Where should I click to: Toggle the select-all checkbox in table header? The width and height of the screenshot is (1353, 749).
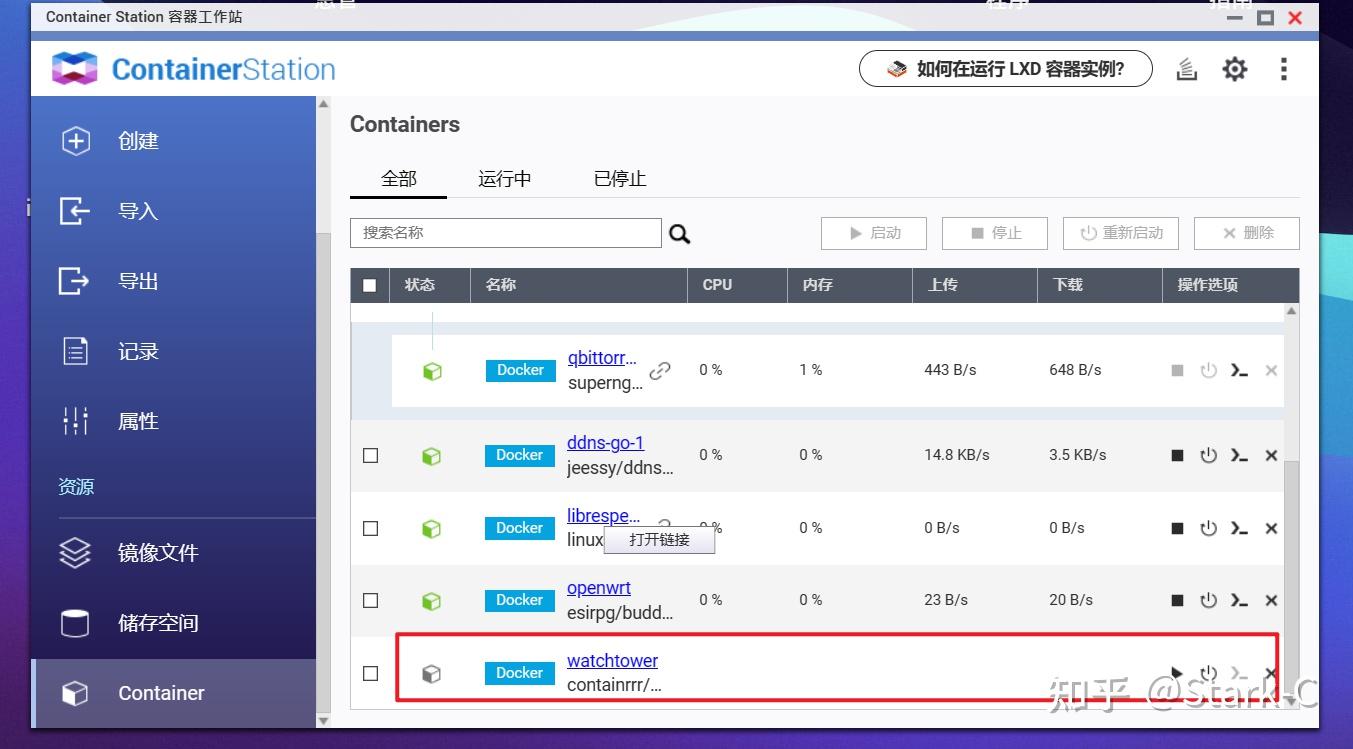370,285
